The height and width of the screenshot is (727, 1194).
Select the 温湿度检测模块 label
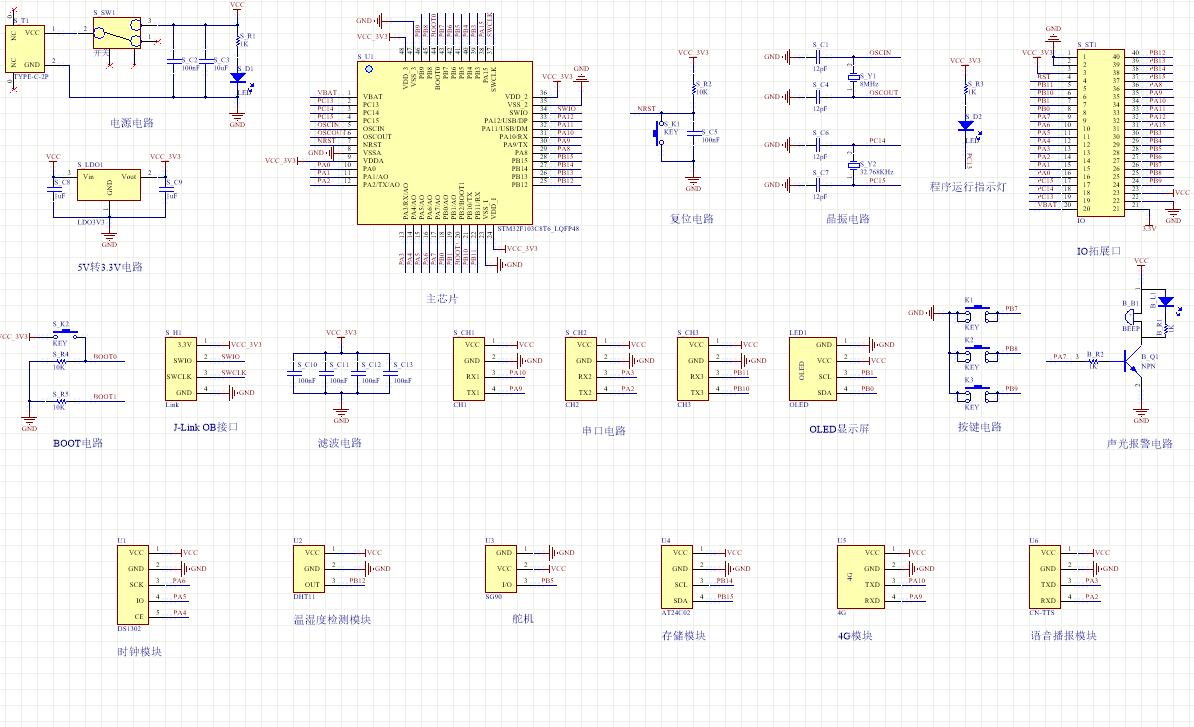pos(332,620)
